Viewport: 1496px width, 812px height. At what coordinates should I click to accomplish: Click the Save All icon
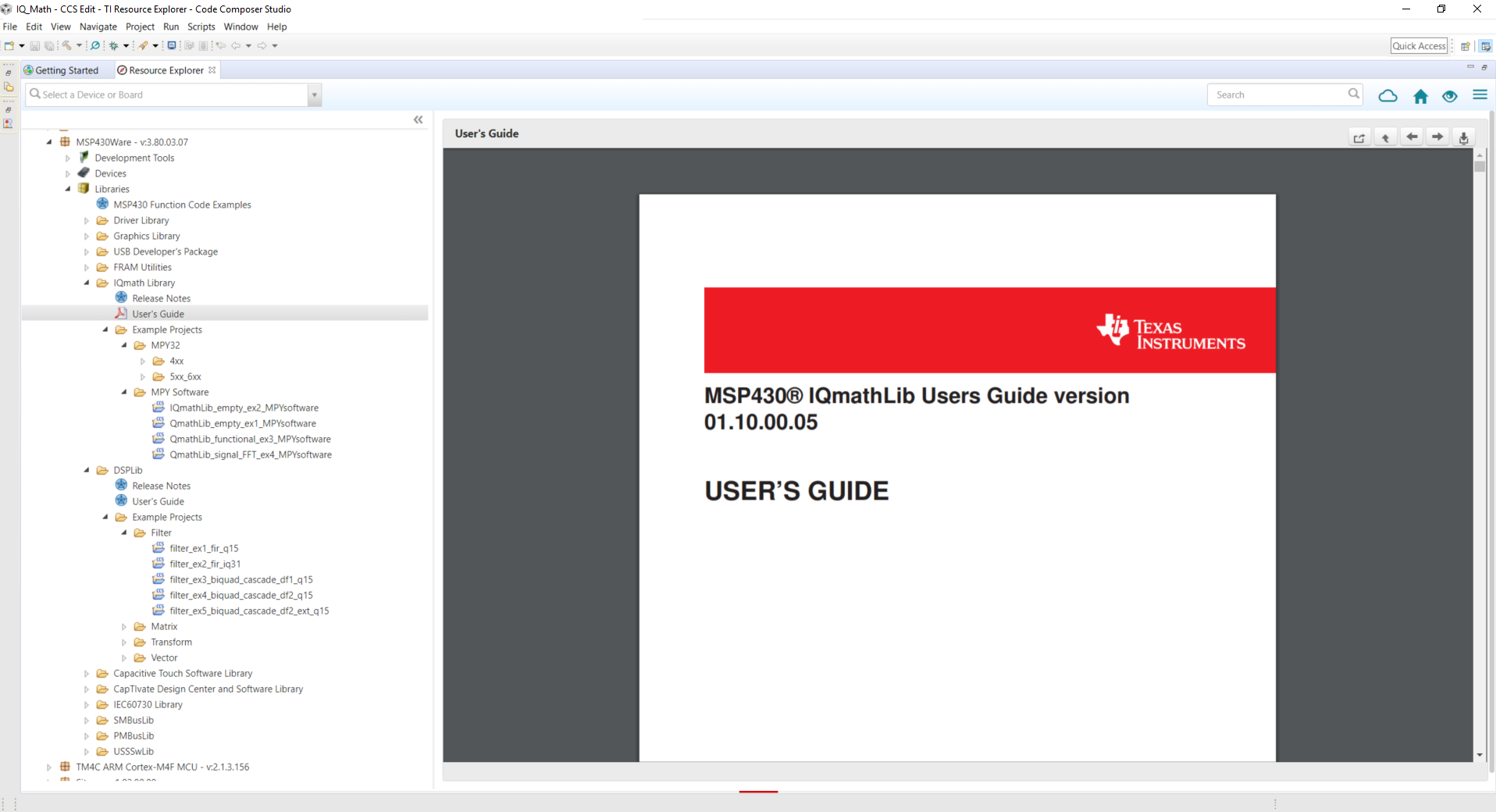tap(49, 46)
